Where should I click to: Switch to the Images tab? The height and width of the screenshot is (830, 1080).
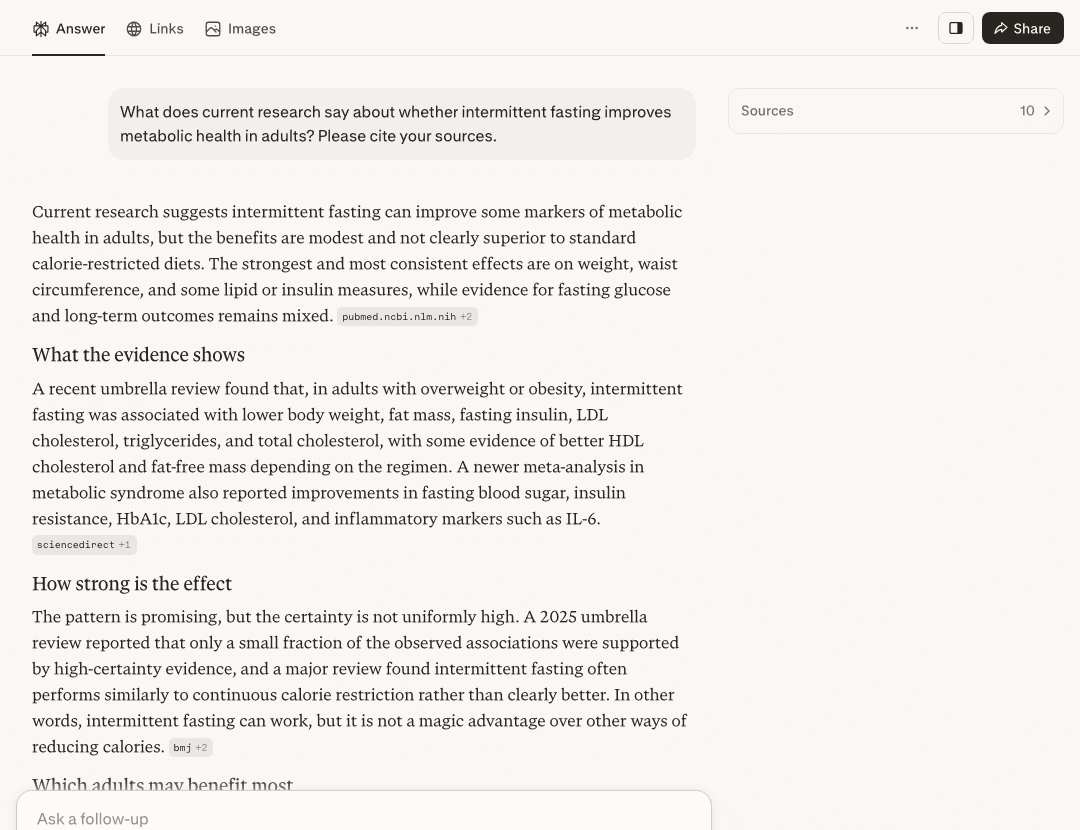pos(240,29)
